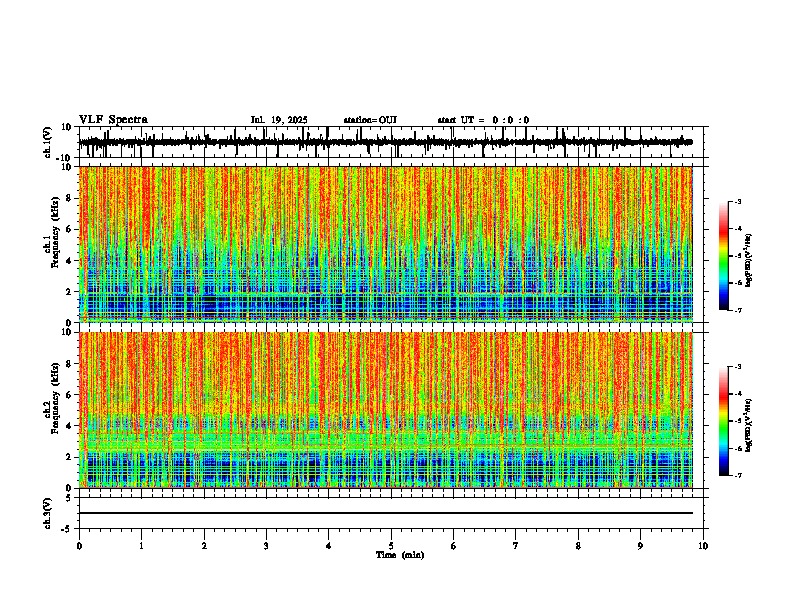
Task: Click the ch.2 spectrogram color scale bar
Action: (x=724, y=421)
